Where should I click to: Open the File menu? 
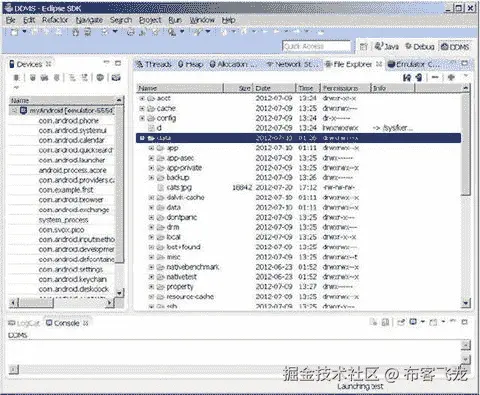click(11, 20)
